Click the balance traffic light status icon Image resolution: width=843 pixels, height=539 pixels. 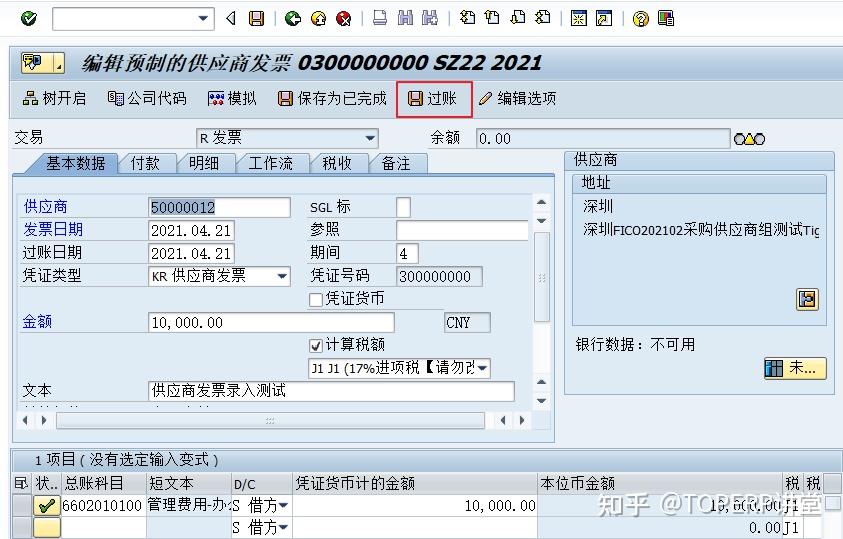(x=749, y=139)
